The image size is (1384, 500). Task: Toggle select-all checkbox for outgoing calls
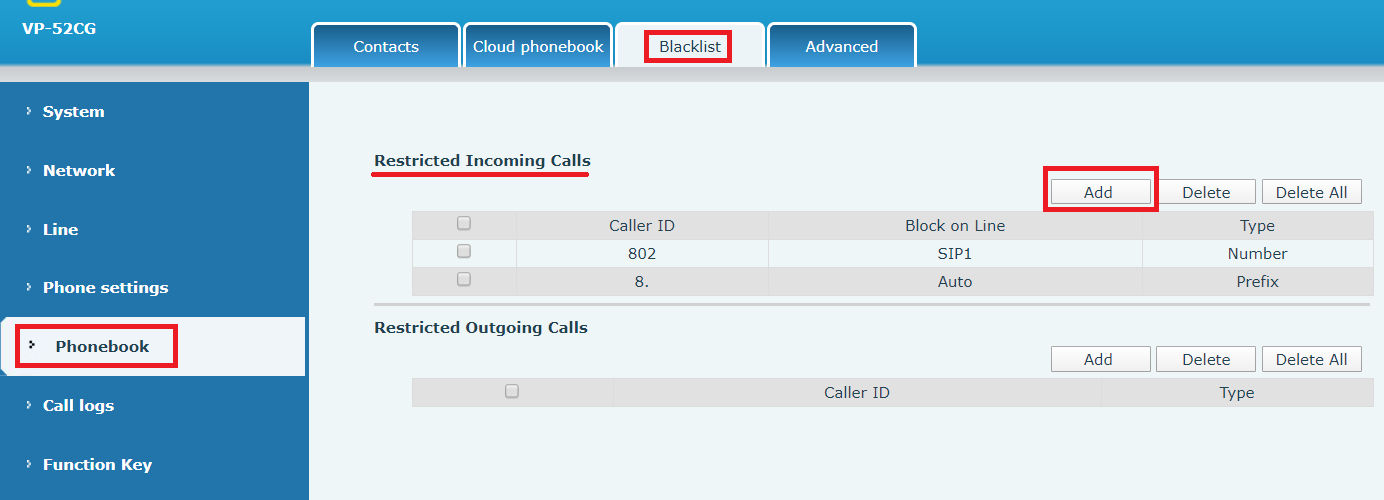coord(512,391)
